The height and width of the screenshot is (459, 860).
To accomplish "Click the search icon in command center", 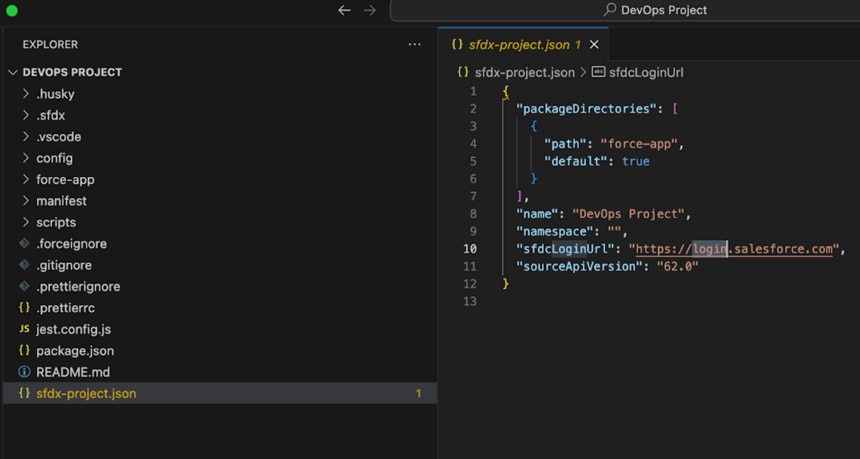I will click(x=609, y=10).
